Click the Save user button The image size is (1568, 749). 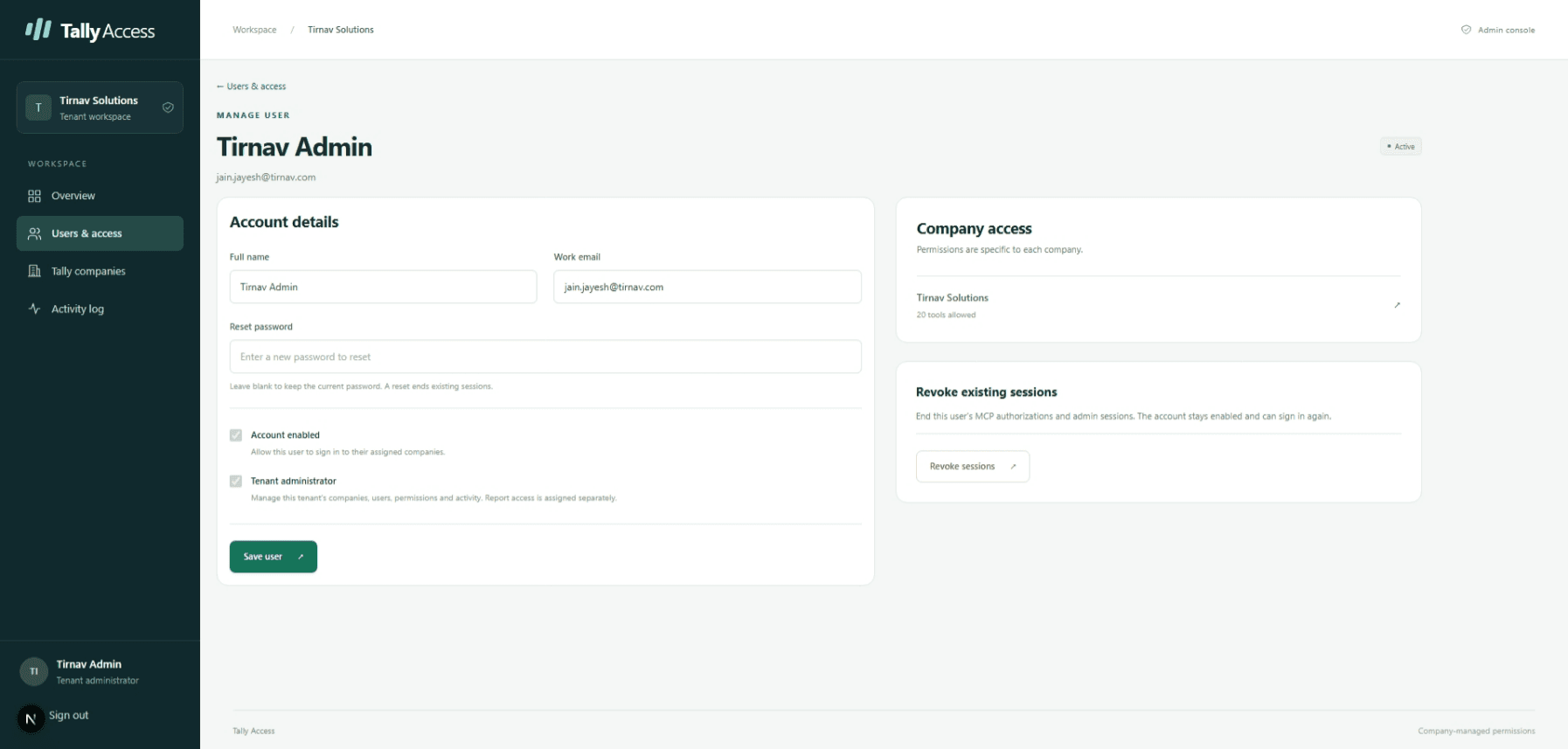click(x=274, y=557)
